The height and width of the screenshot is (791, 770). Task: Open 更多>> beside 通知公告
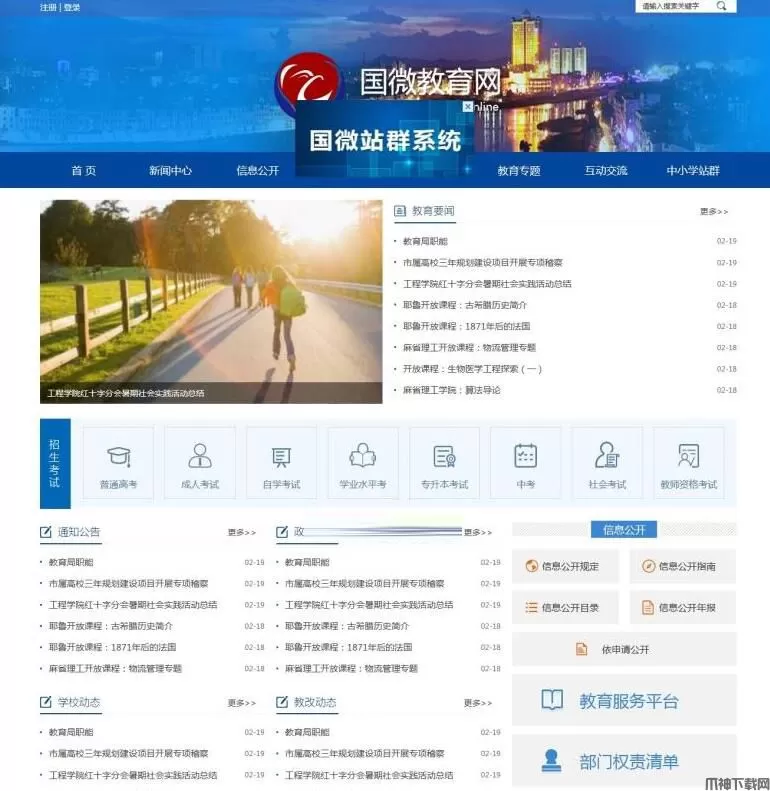(242, 532)
